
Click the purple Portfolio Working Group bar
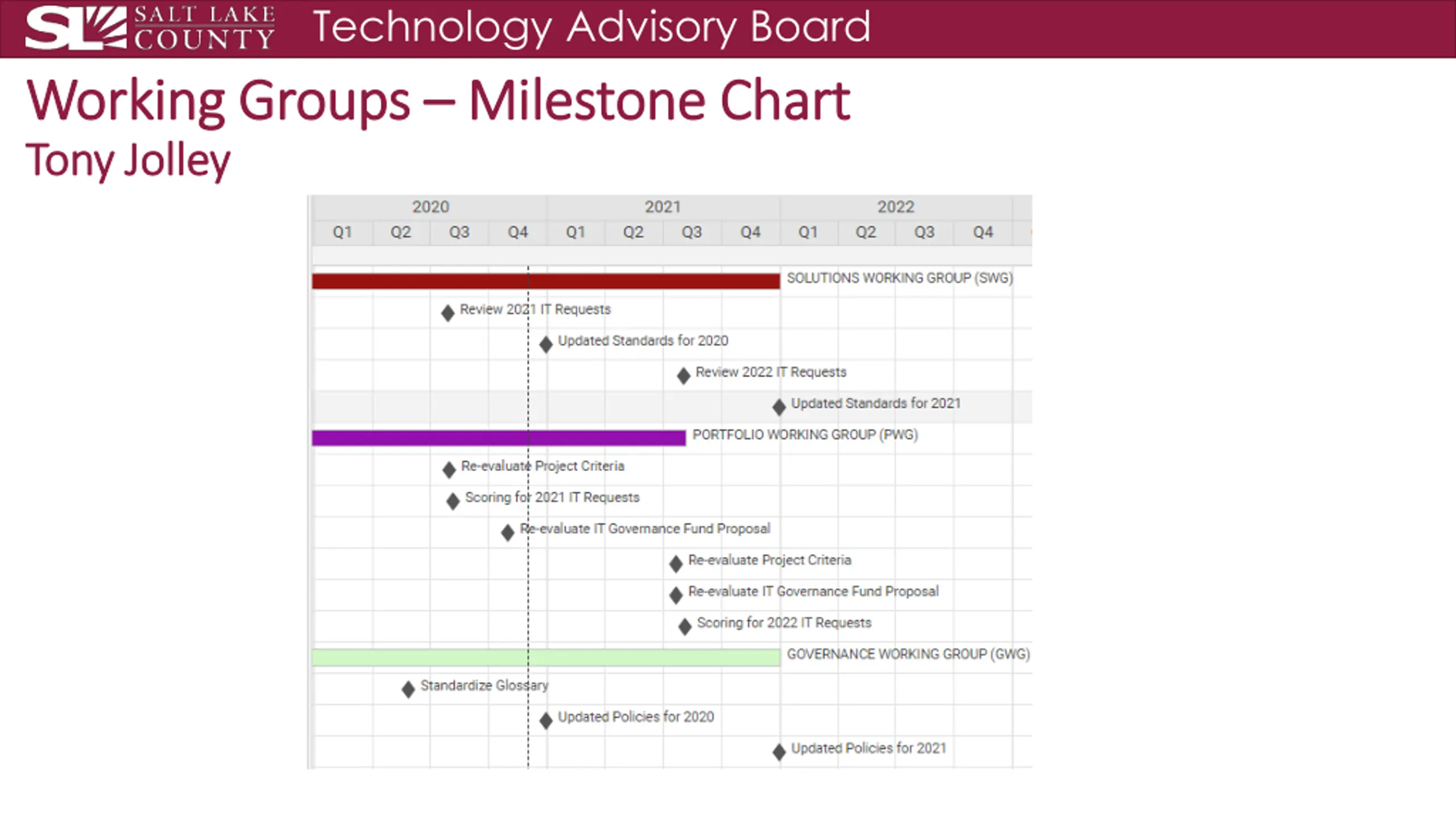tap(499, 437)
